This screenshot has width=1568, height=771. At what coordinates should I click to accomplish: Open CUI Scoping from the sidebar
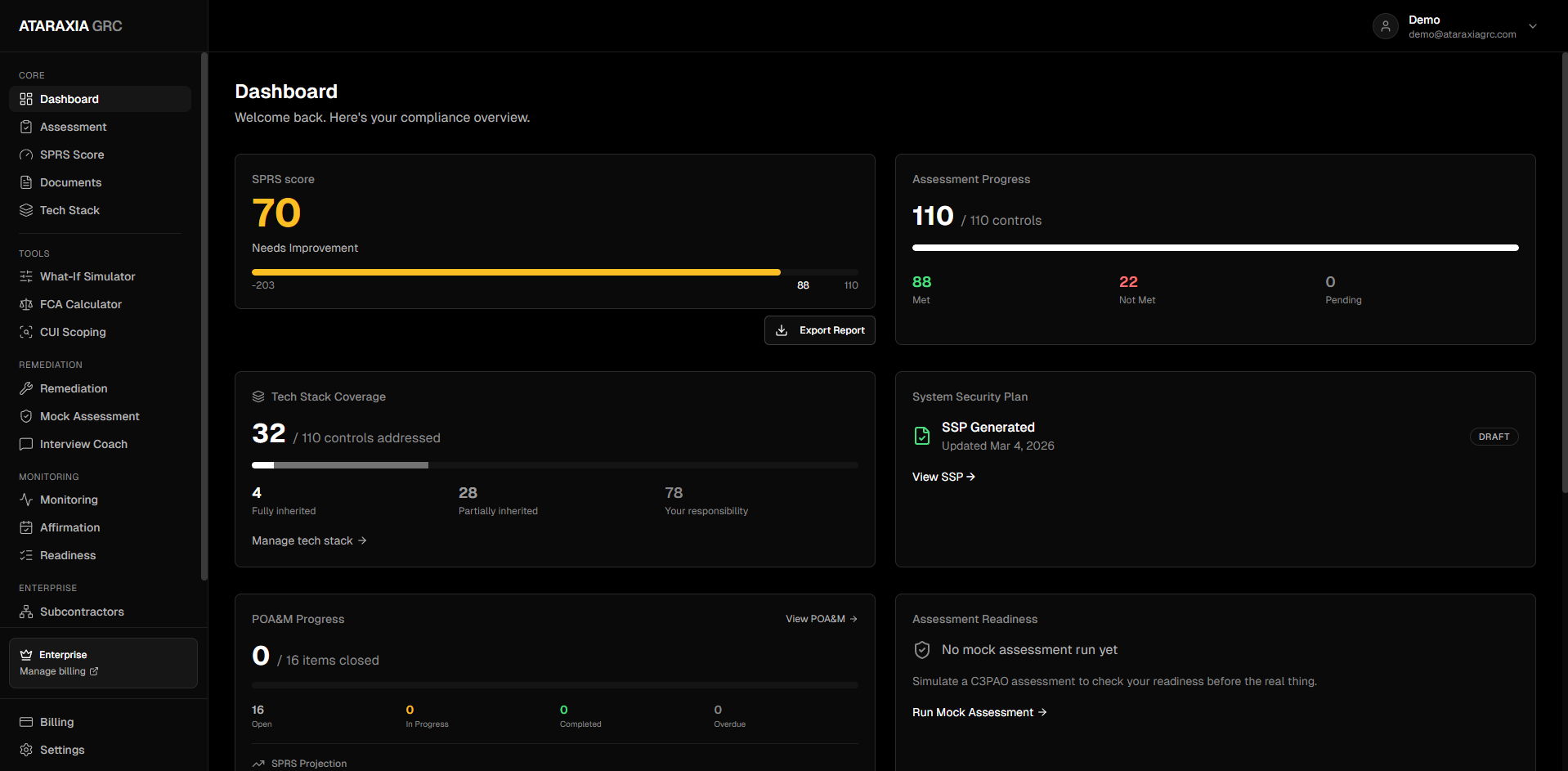pyautogui.click(x=101, y=332)
